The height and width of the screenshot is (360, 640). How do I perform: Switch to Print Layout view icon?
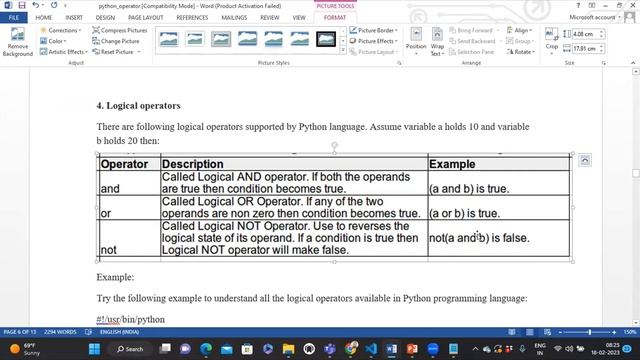coord(529,332)
